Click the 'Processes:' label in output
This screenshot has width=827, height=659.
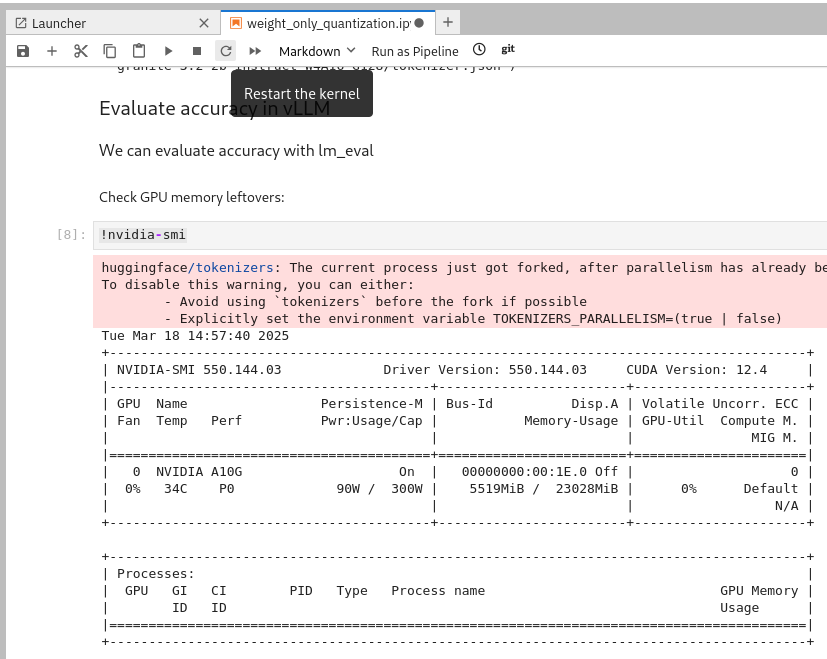156,574
